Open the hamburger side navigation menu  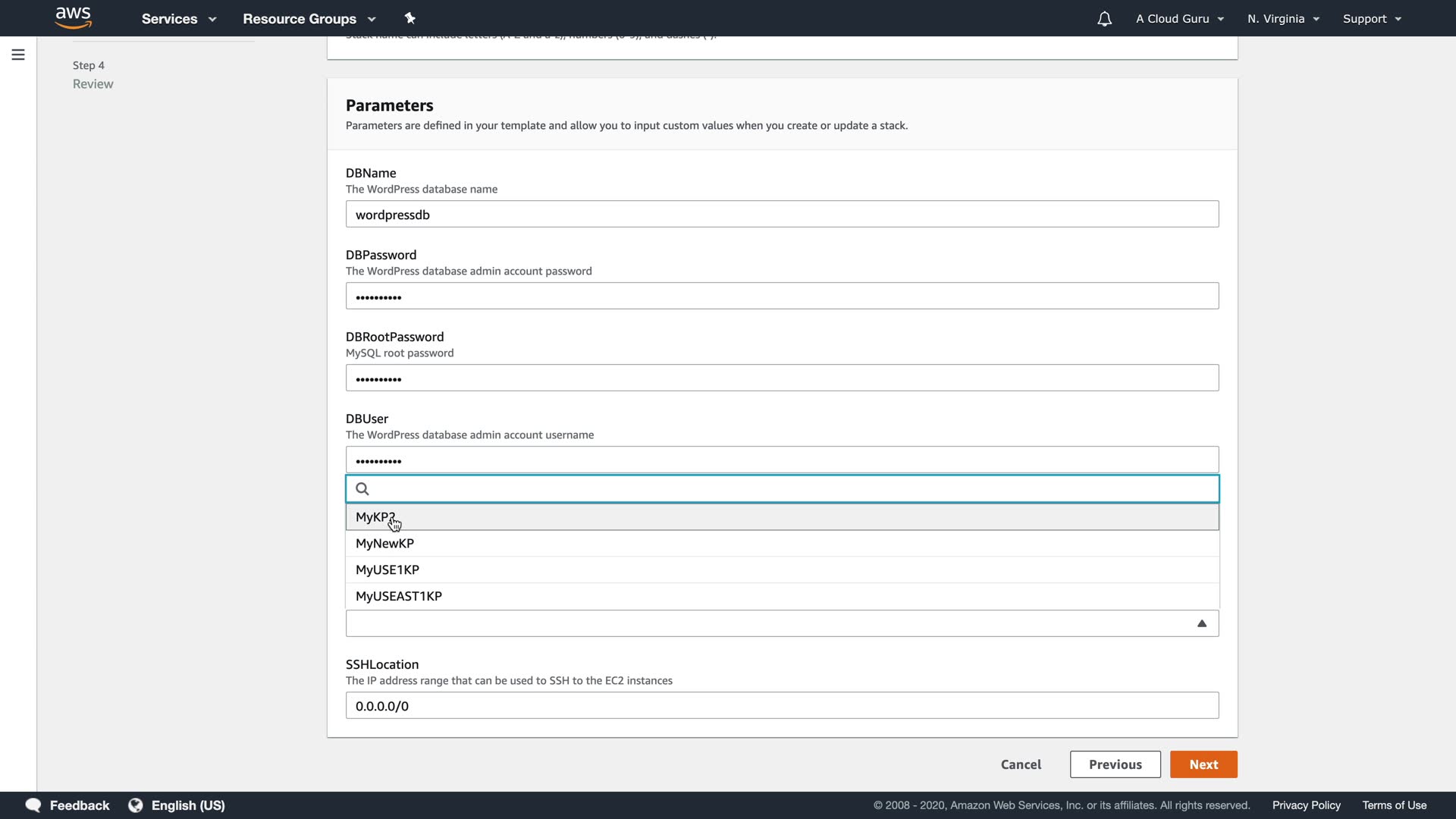18,55
